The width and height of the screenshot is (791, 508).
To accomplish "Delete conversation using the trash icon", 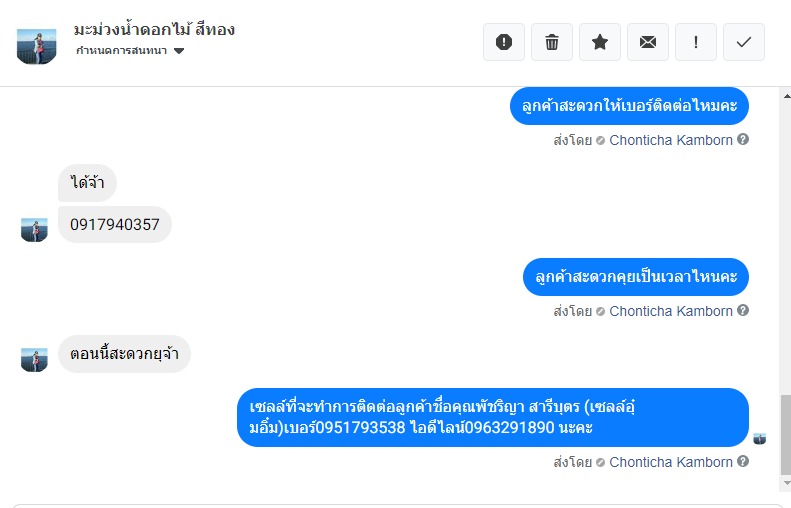I will tap(552, 42).
